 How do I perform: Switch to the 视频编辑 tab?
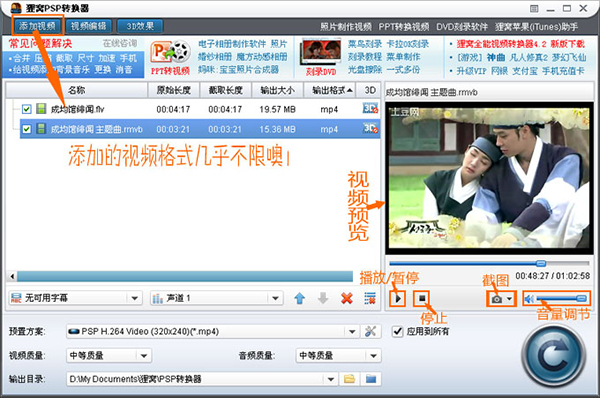(x=89, y=26)
